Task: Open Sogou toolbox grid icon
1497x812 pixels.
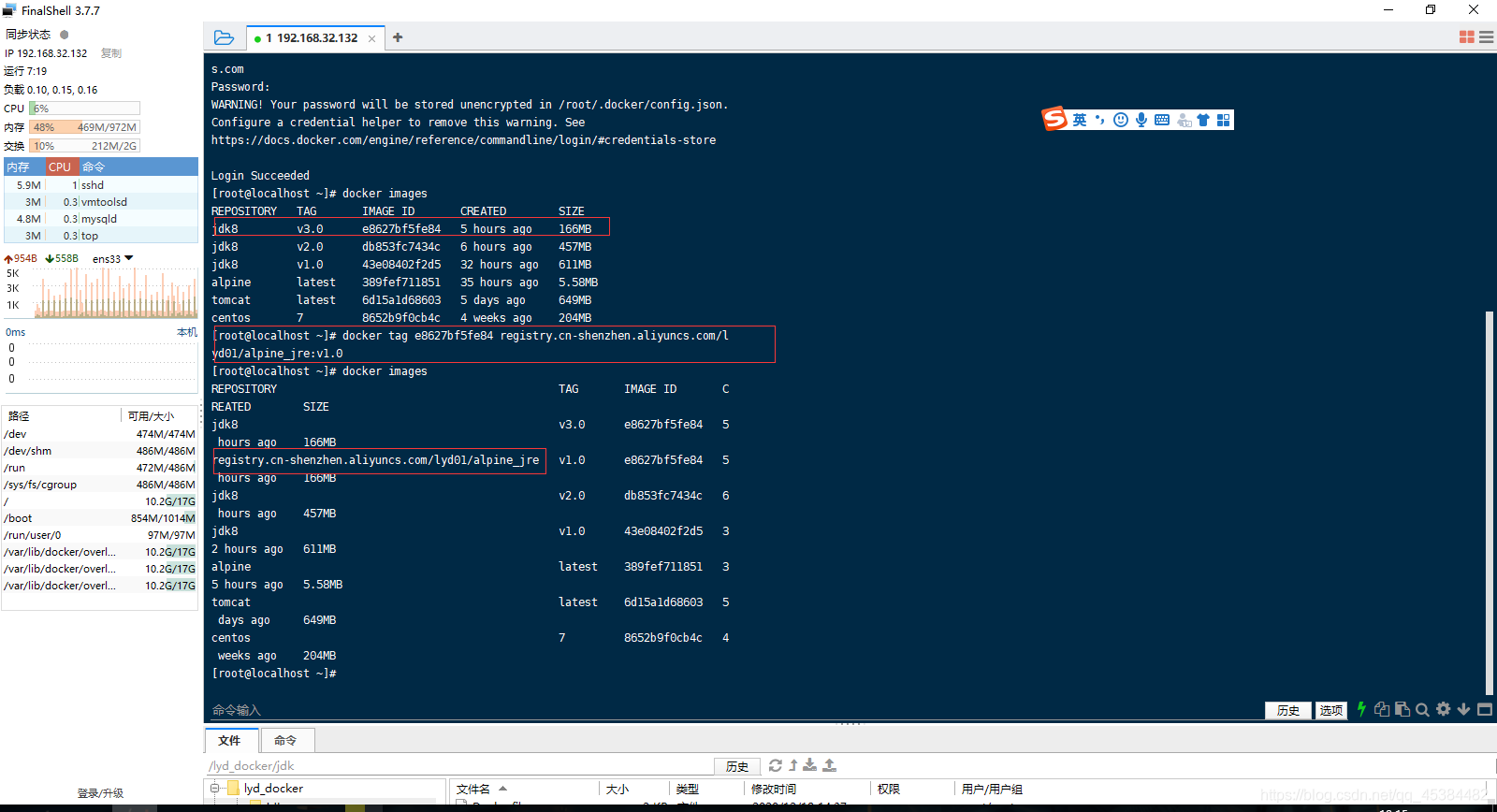Action: tap(1223, 120)
